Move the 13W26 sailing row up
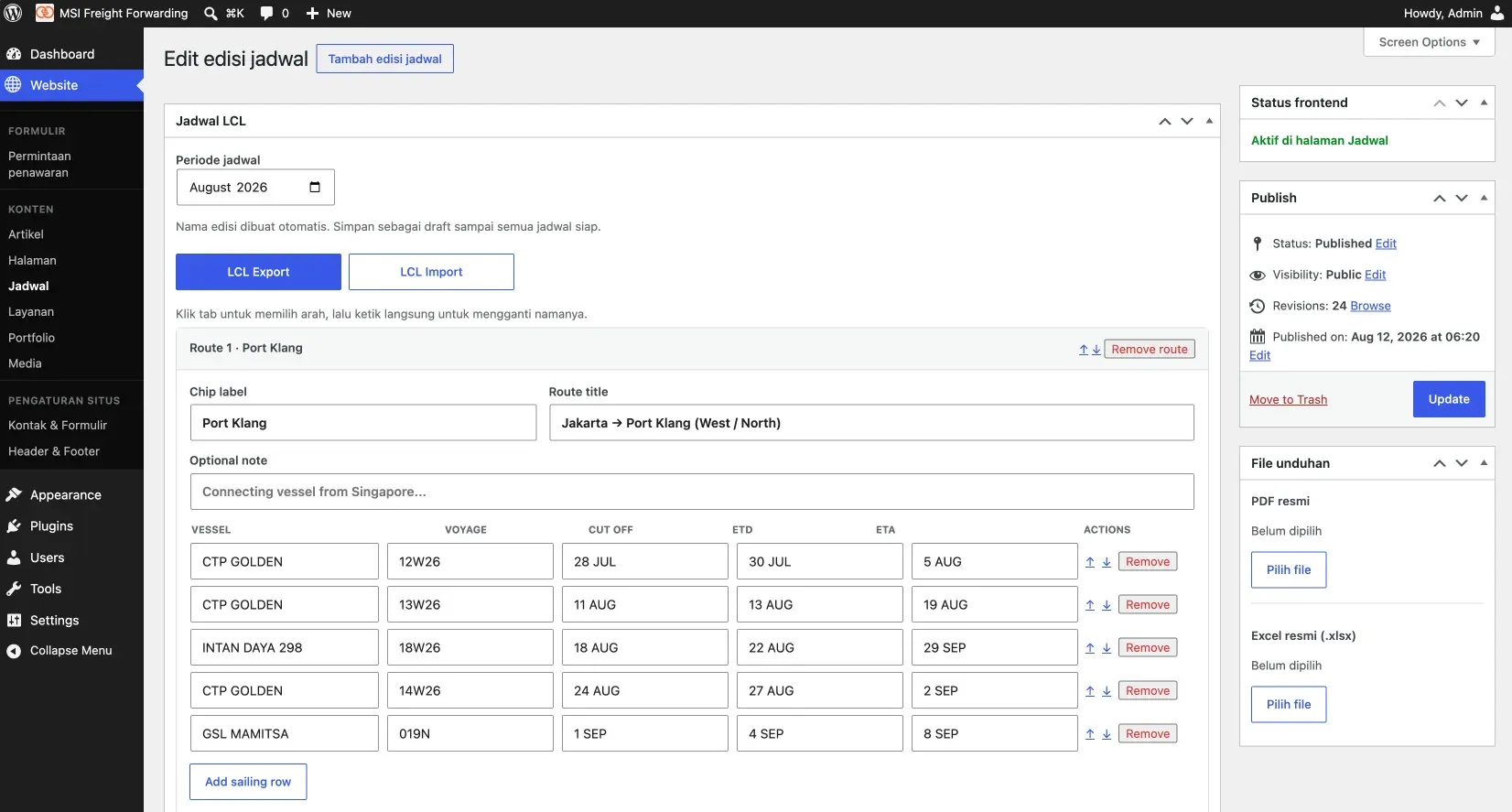 click(1090, 605)
